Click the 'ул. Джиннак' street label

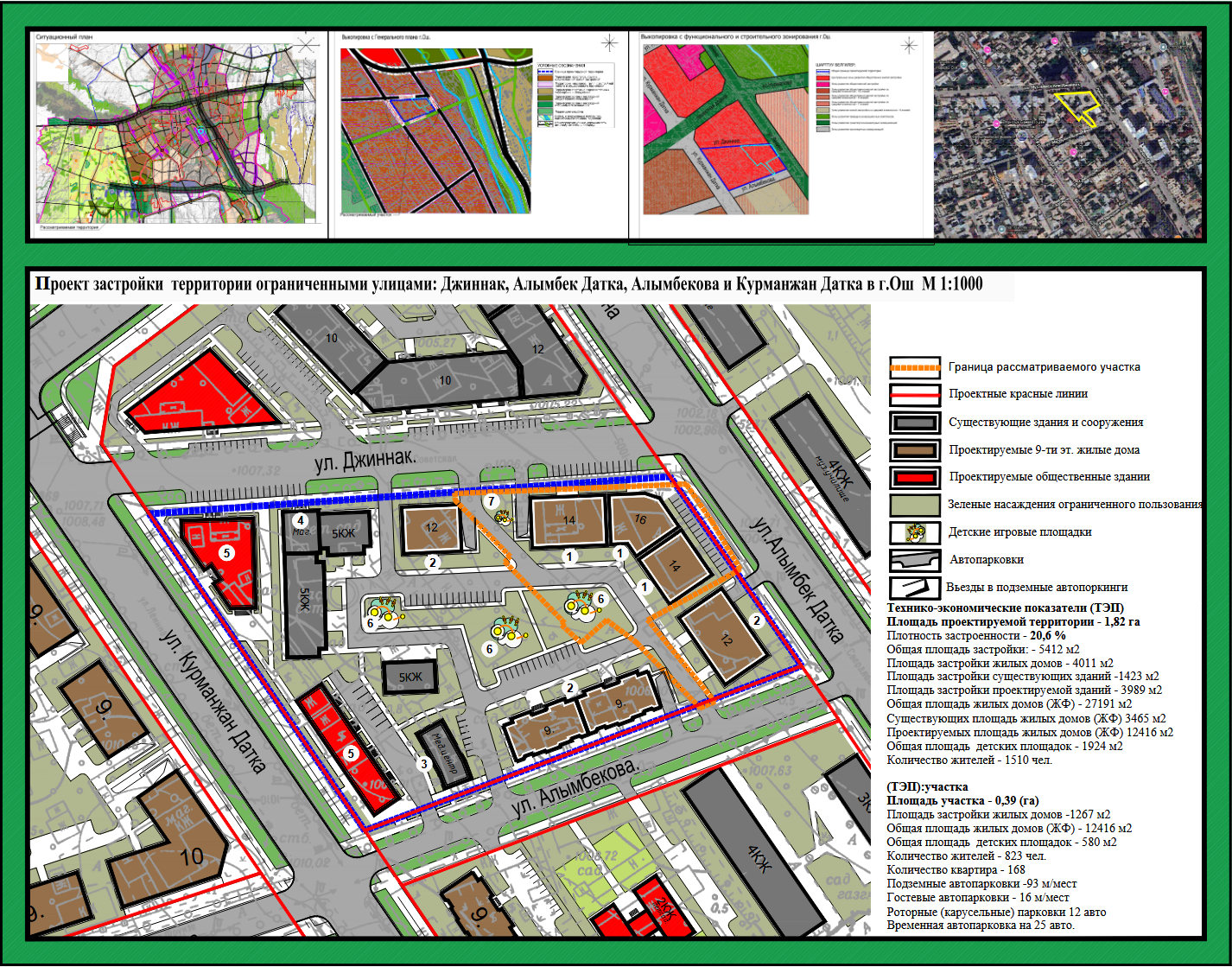364,460
